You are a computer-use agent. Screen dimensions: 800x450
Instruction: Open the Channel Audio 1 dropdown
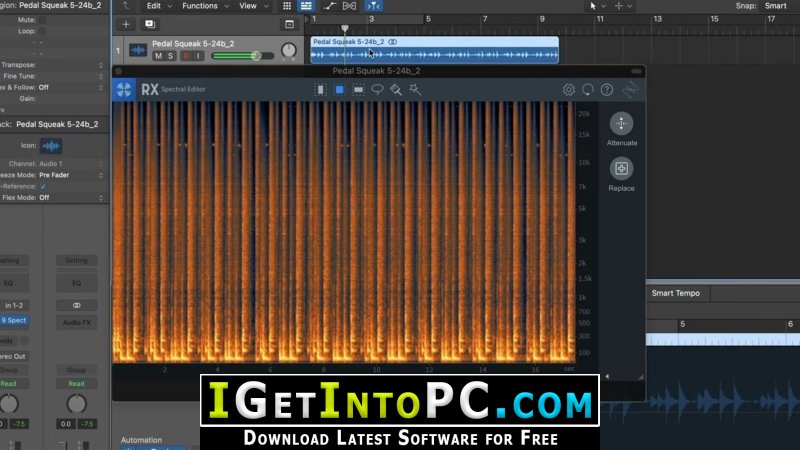101,164
